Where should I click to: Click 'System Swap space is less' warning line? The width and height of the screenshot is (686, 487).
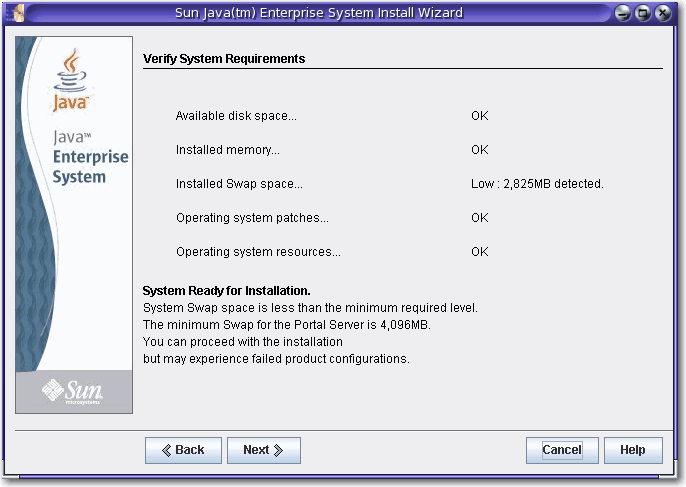tap(310, 308)
